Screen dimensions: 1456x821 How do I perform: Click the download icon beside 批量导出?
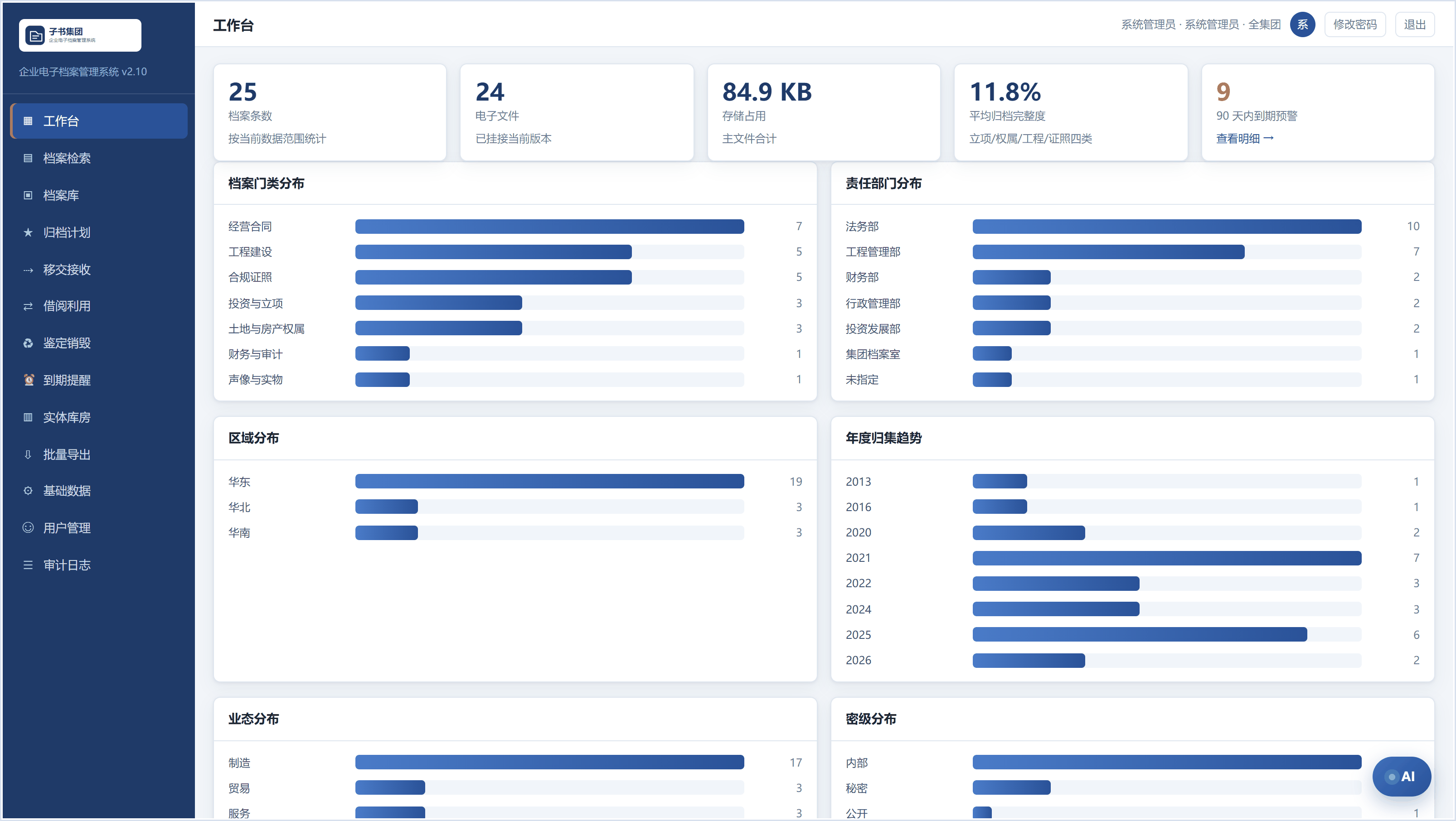coord(28,454)
